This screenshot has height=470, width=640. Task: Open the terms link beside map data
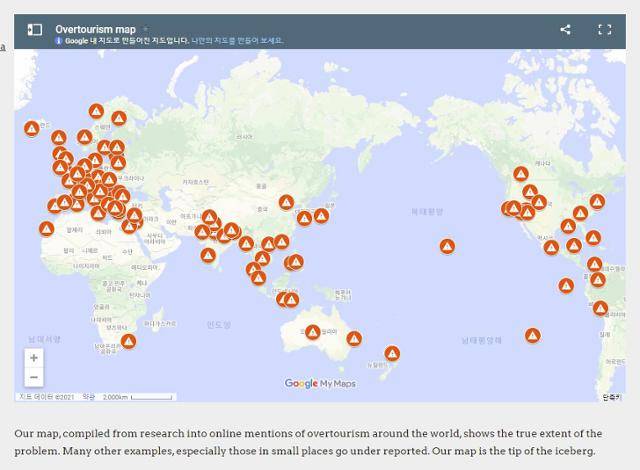pyautogui.click(x=88, y=397)
